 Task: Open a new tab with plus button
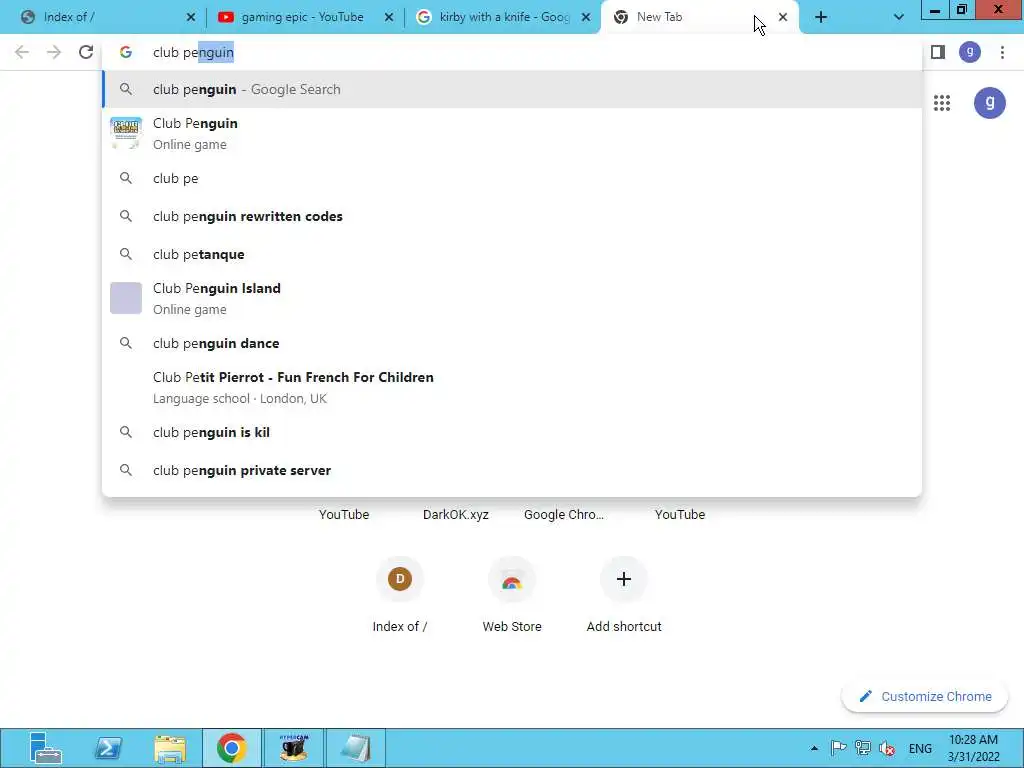click(x=821, y=18)
